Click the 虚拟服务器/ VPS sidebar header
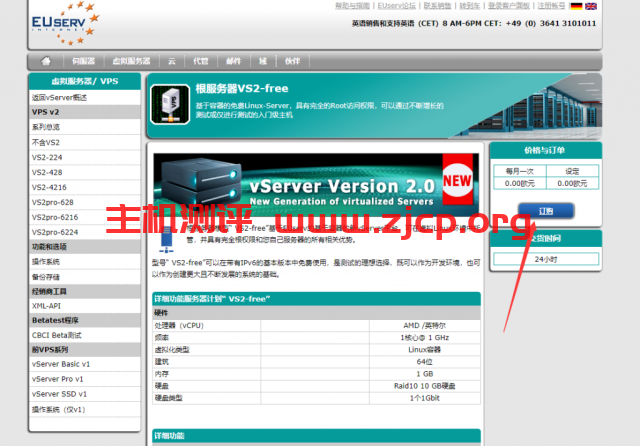The image size is (640, 446). [85, 81]
